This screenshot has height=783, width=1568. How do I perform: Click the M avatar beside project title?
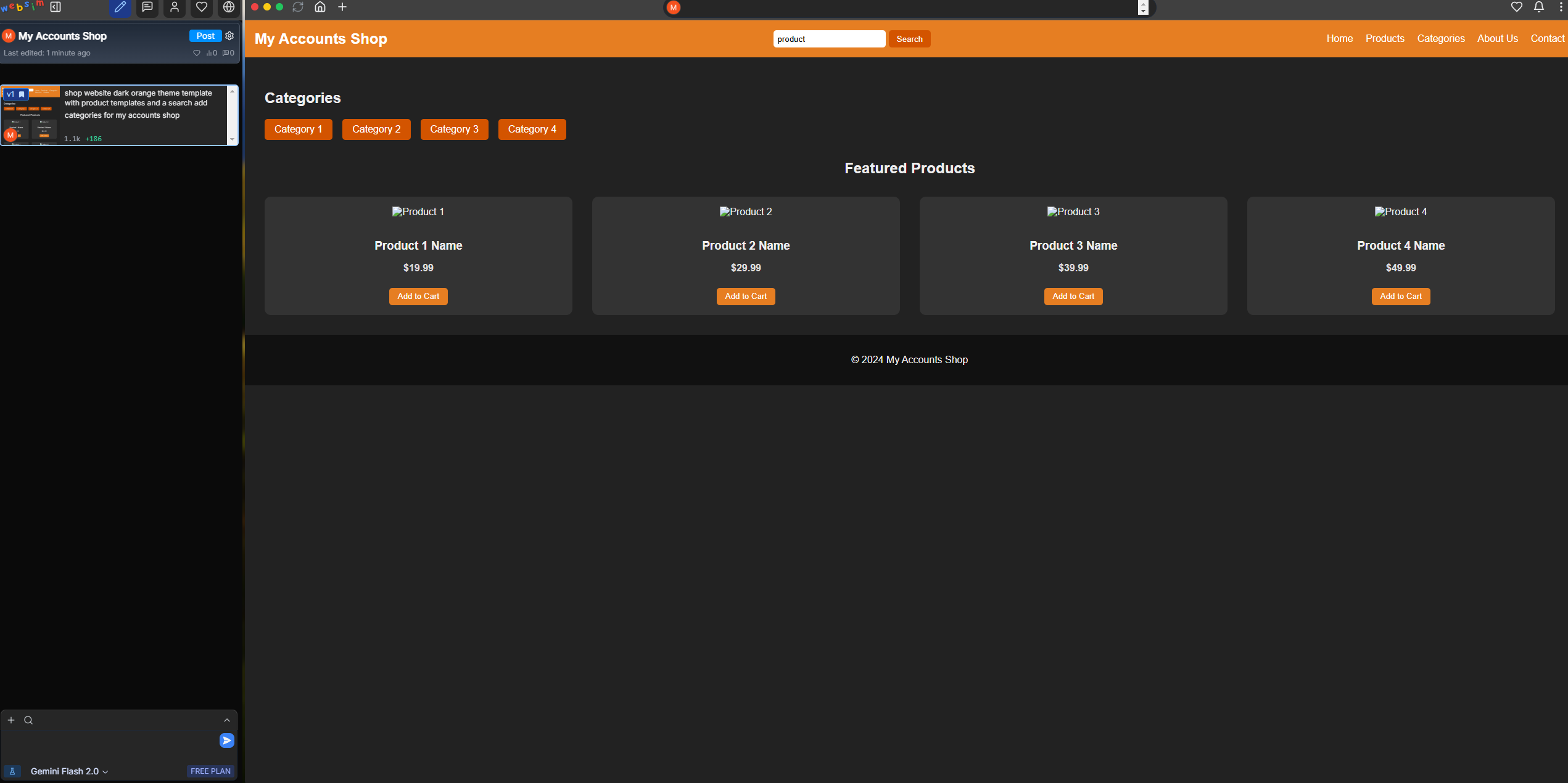coord(9,36)
